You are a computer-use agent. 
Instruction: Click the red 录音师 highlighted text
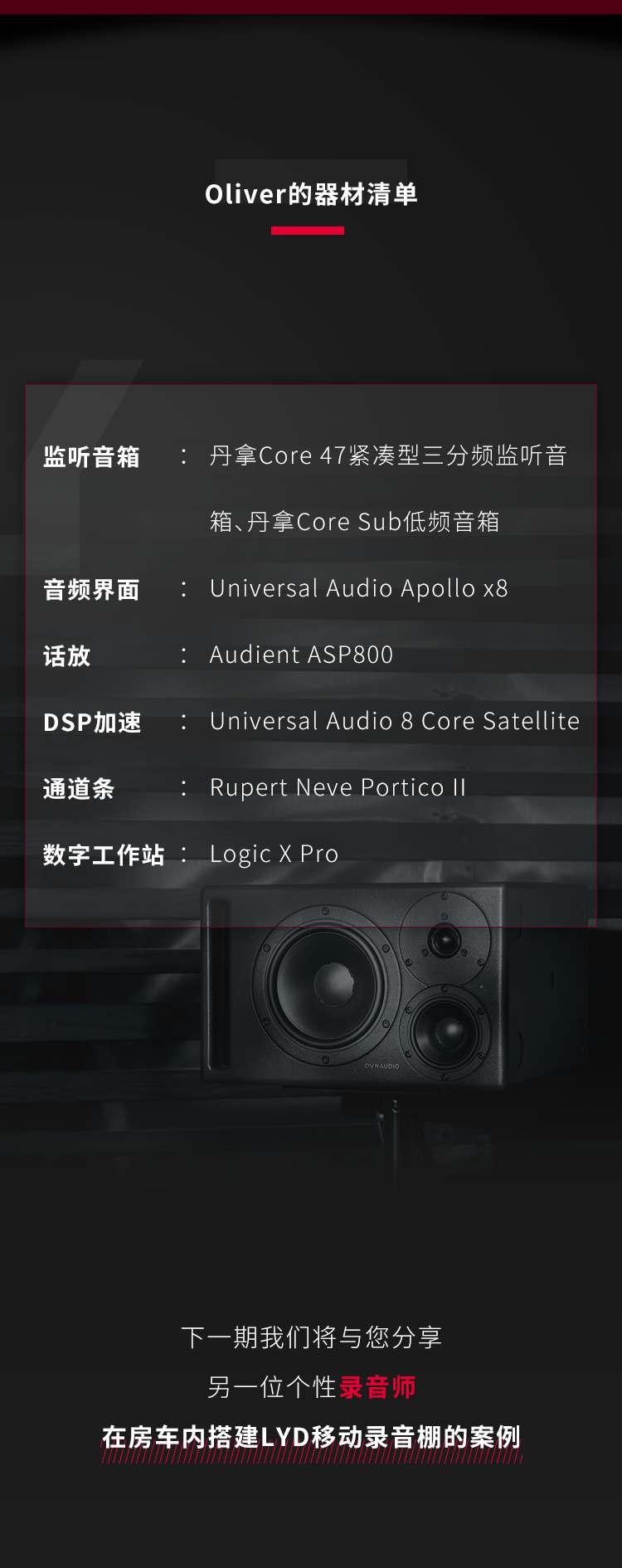tap(378, 1387)
